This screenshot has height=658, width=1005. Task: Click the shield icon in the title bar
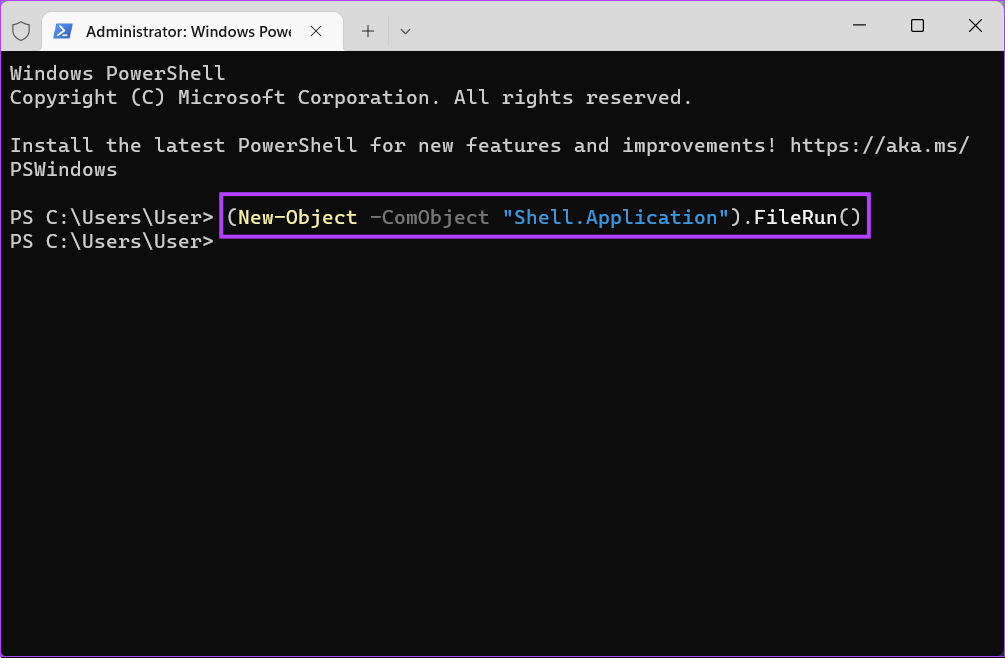pos(21,31)
